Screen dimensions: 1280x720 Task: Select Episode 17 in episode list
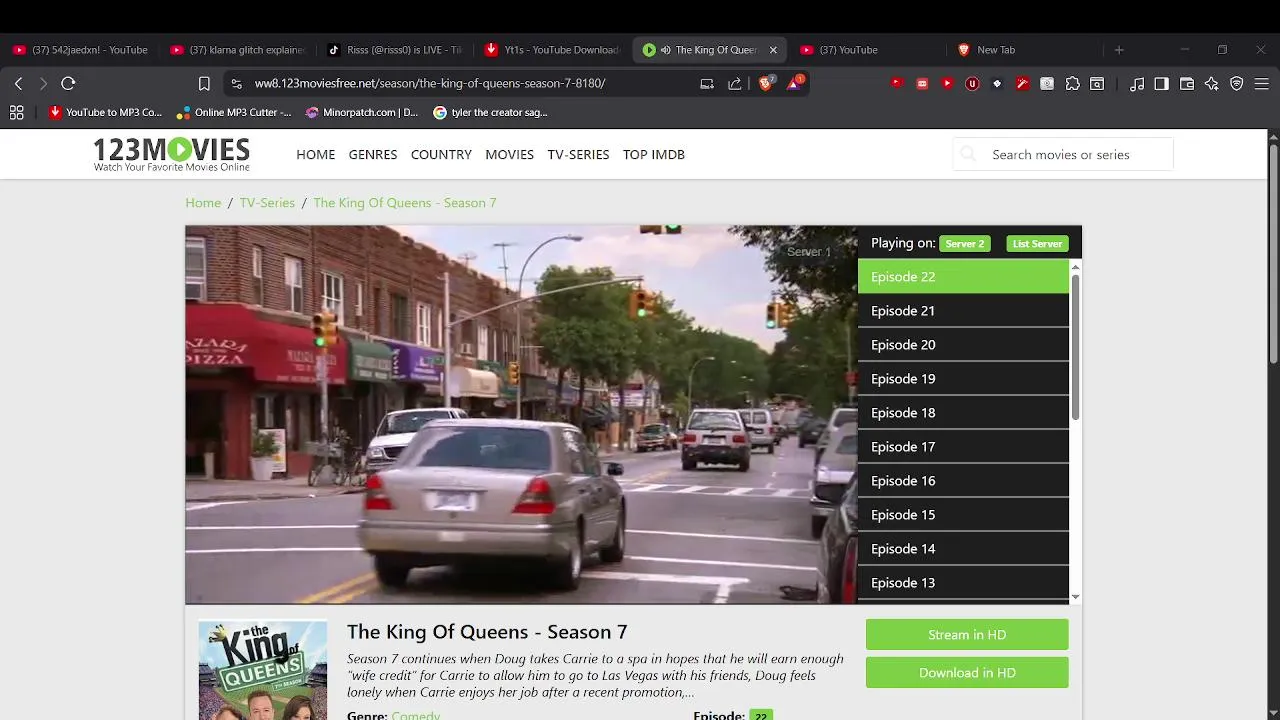point(963,446)
